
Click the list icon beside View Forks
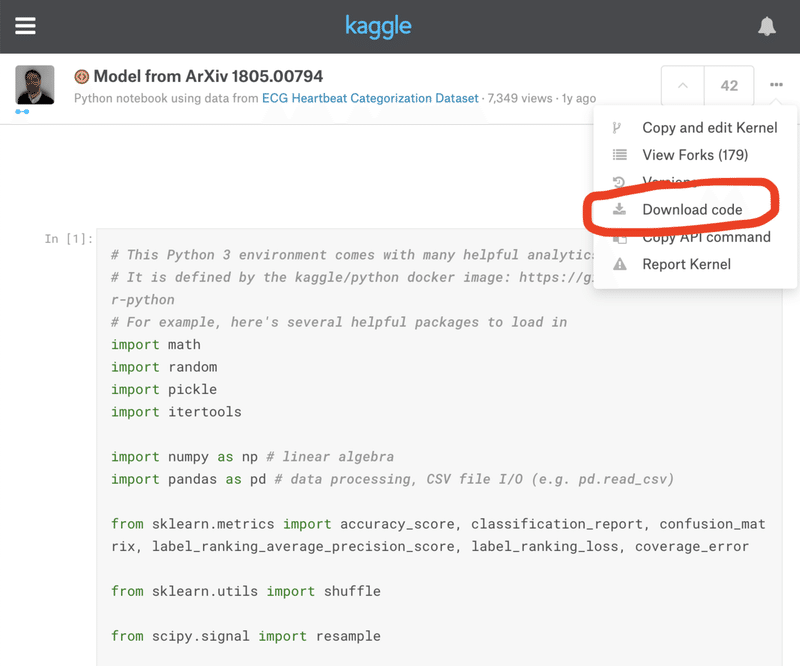tap(620, 155)
